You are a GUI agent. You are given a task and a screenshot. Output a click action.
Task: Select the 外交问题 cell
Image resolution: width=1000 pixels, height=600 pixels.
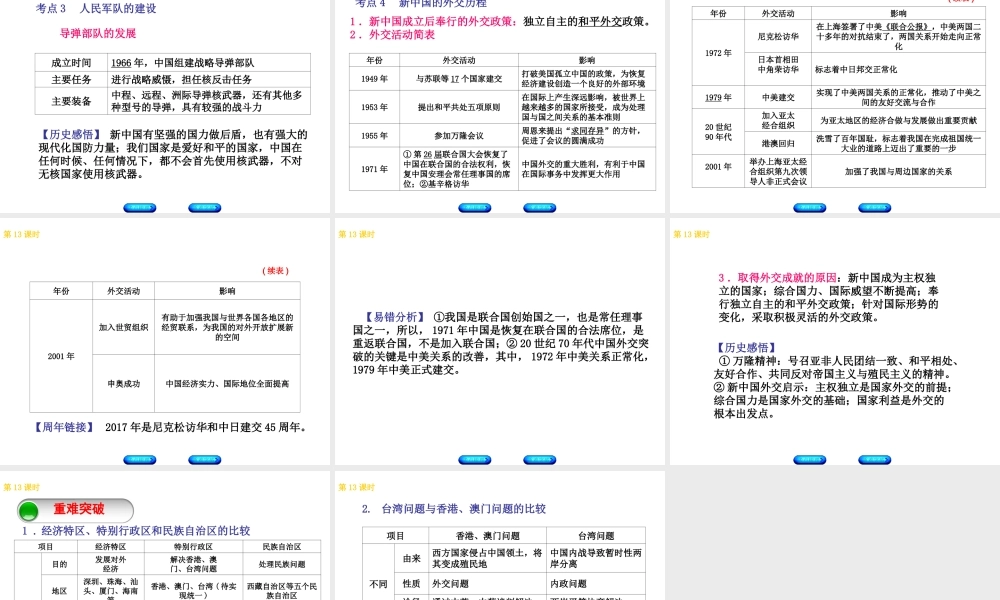pos(488,583)
